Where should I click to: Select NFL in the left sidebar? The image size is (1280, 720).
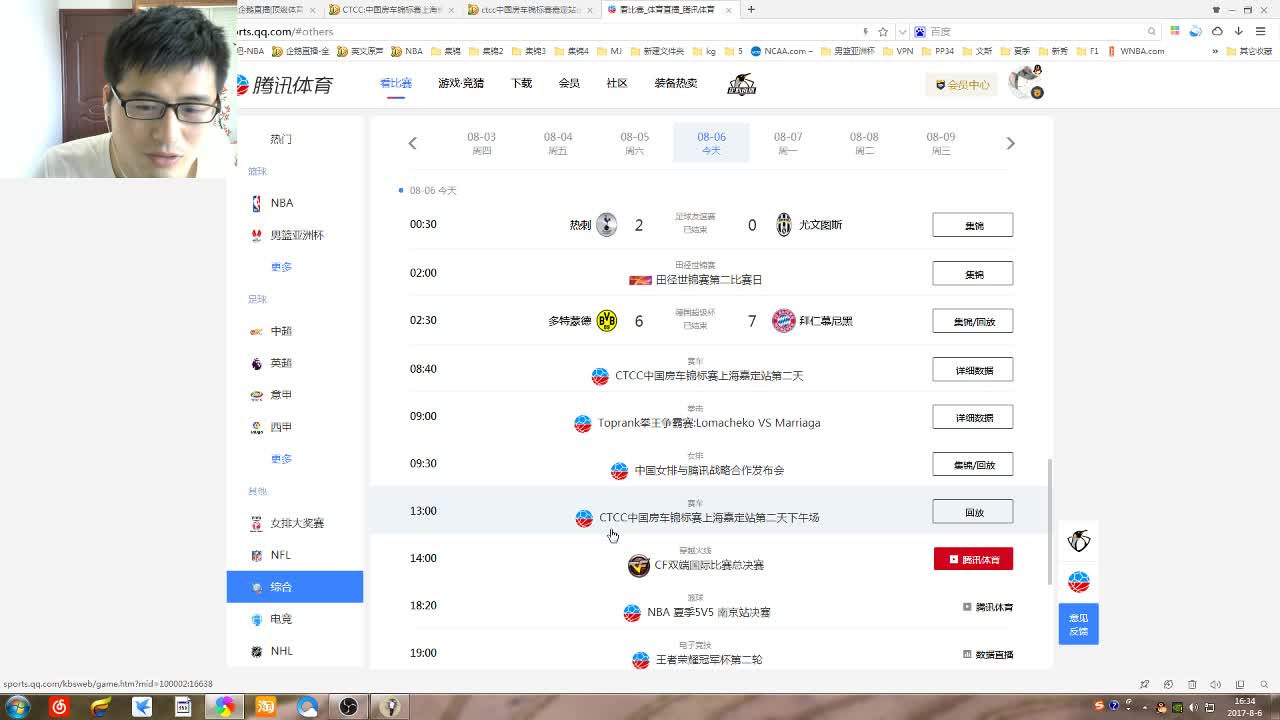tap(281, 555)
